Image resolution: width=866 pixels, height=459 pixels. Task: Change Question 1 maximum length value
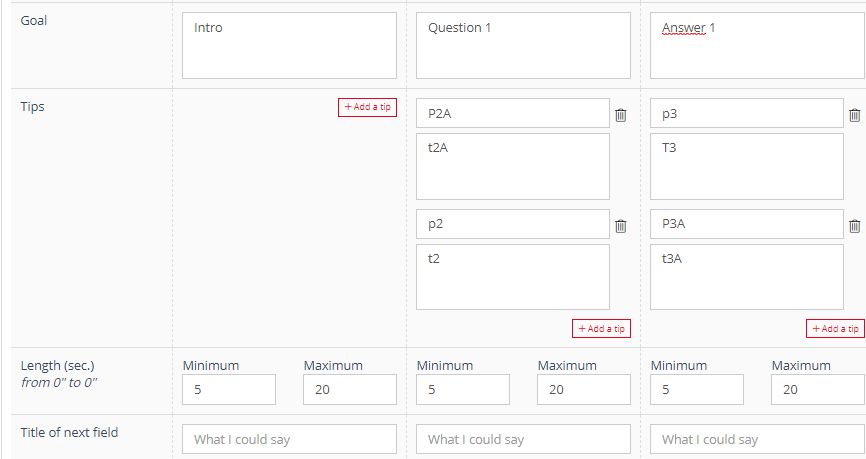[x=584, y=389]
